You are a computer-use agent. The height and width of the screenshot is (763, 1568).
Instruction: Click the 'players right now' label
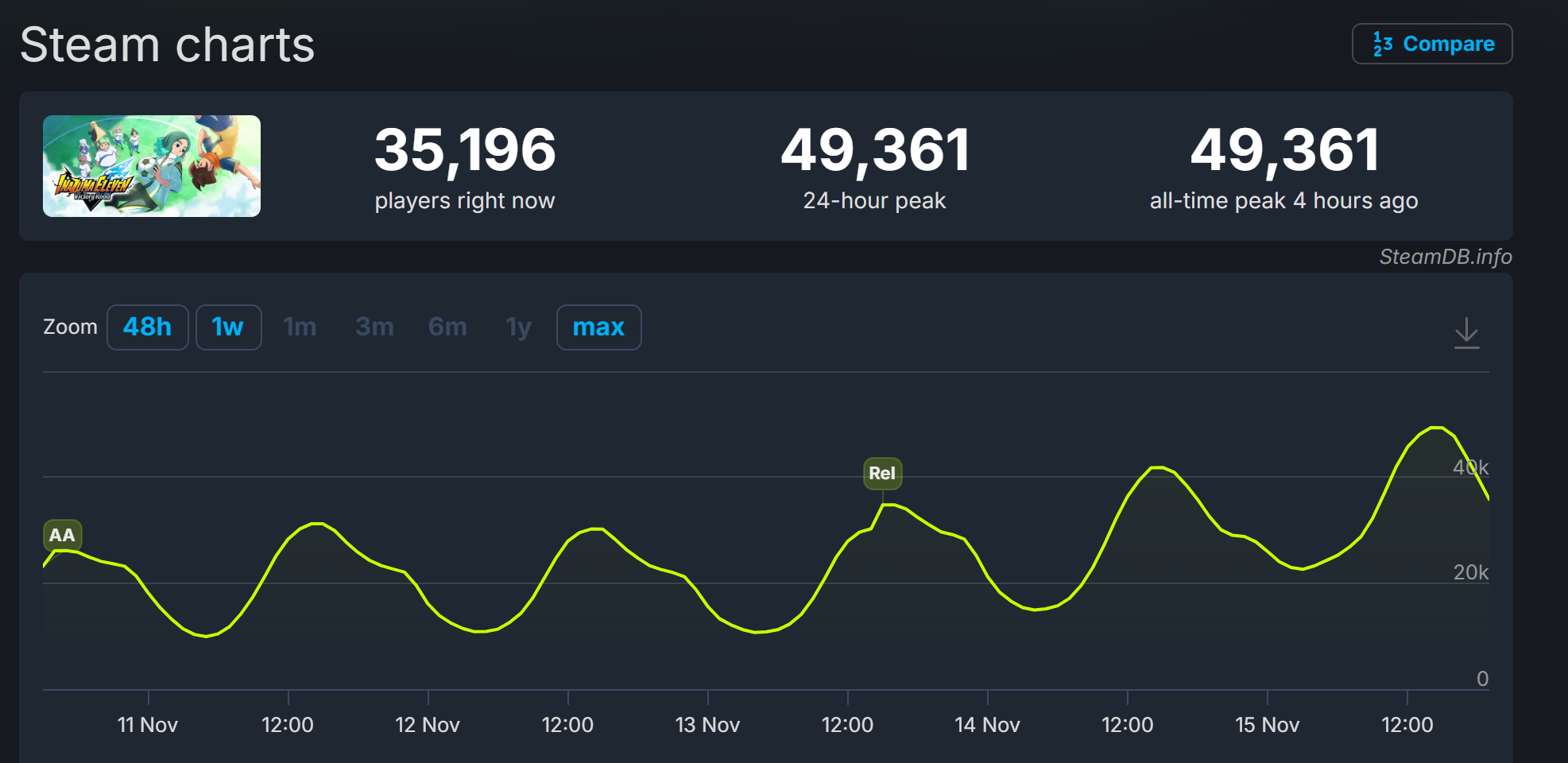(465, 201)
